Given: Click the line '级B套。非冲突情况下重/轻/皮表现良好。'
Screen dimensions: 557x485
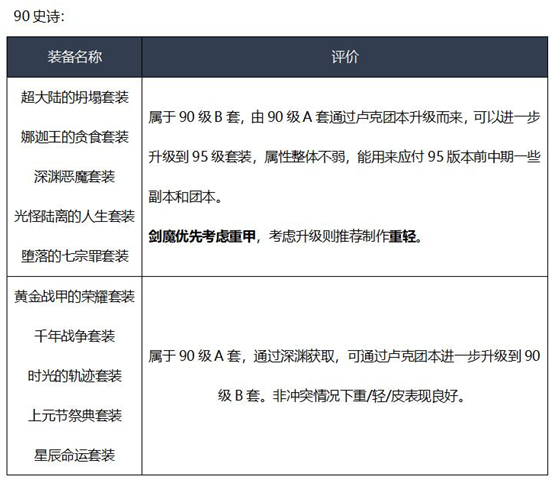Looking at the screenshot, I should (x=342, y=395).
